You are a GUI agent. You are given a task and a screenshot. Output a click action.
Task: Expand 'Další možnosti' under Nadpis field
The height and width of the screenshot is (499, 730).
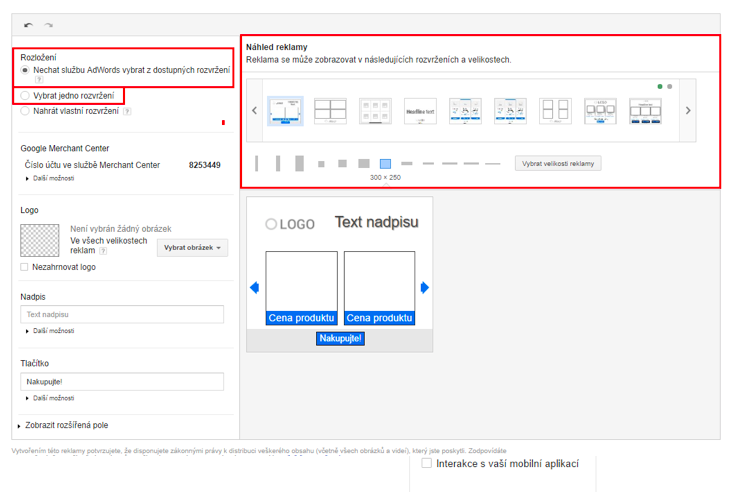coord(50,331)
